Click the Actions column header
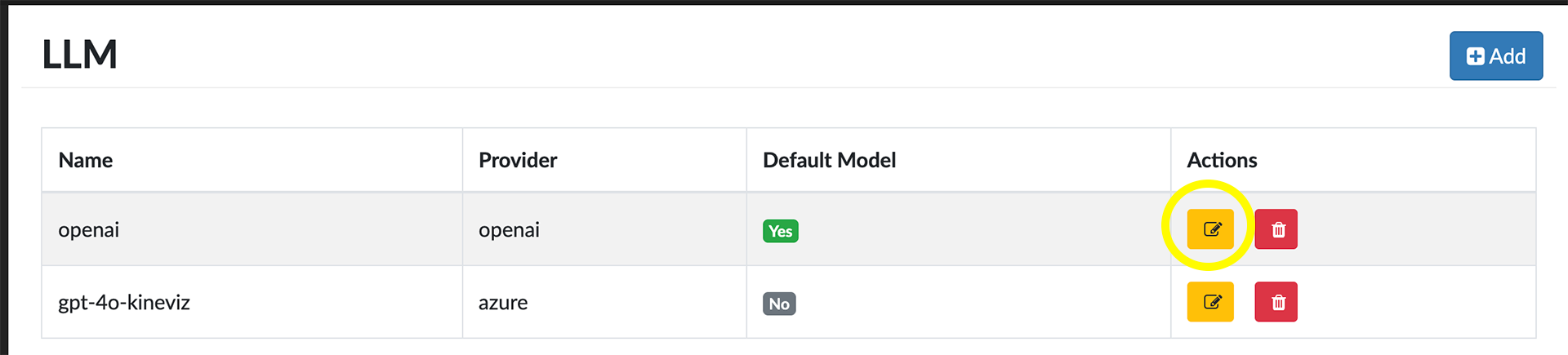This screenshot has width=1568, height=355. pos(1222,160)
